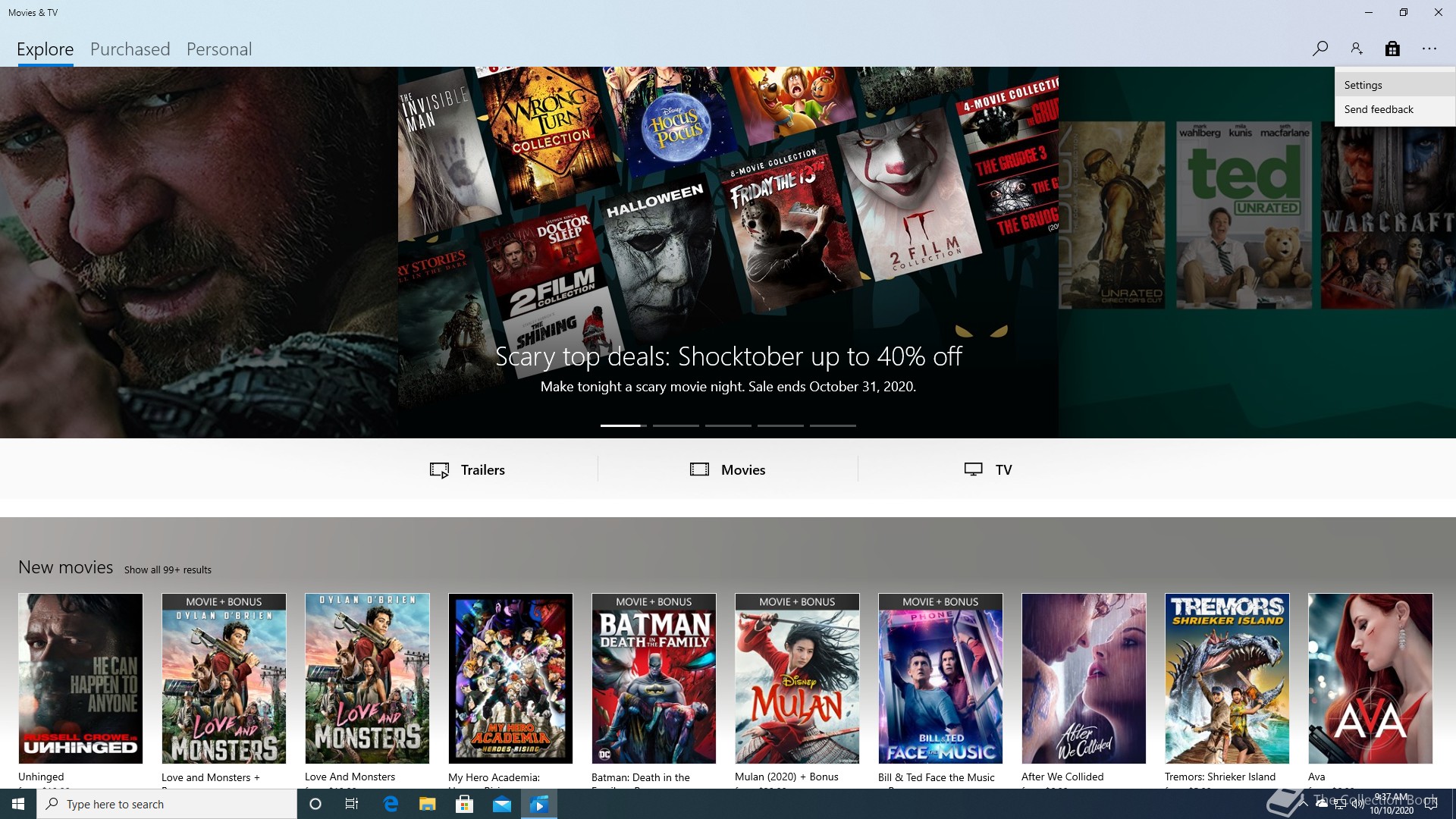Open My Hero Academia Heroes Rising poster
This screenshot has height=819, width=1456.
pos(510,679)
